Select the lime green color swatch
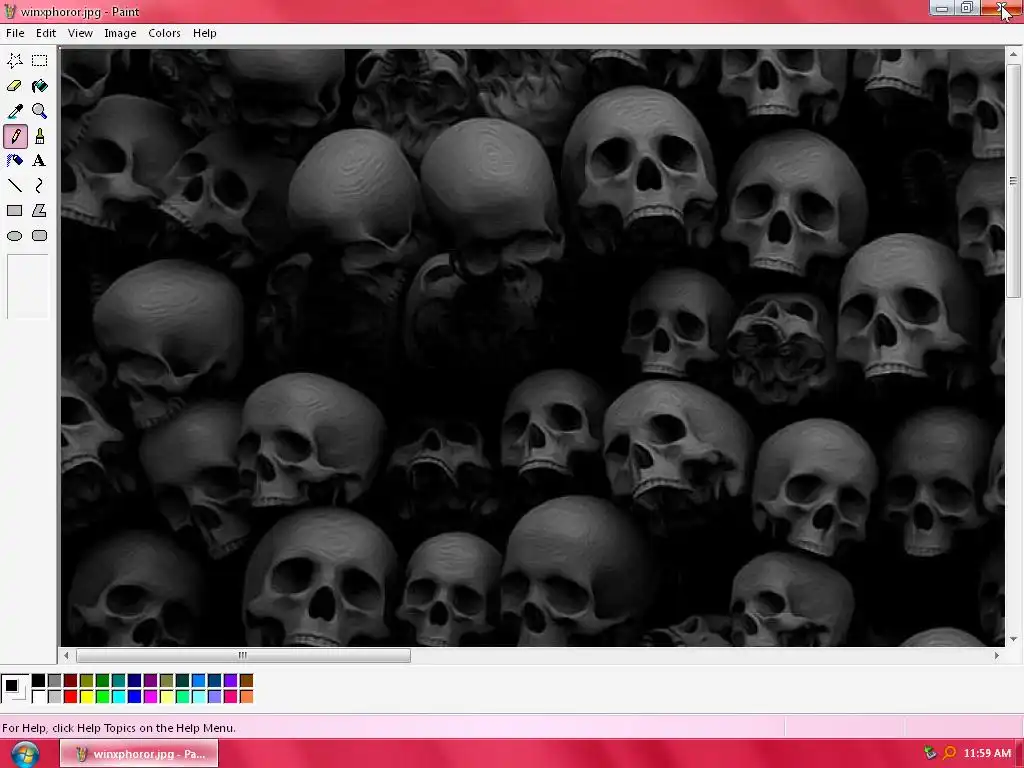 [x=103, y=697]
